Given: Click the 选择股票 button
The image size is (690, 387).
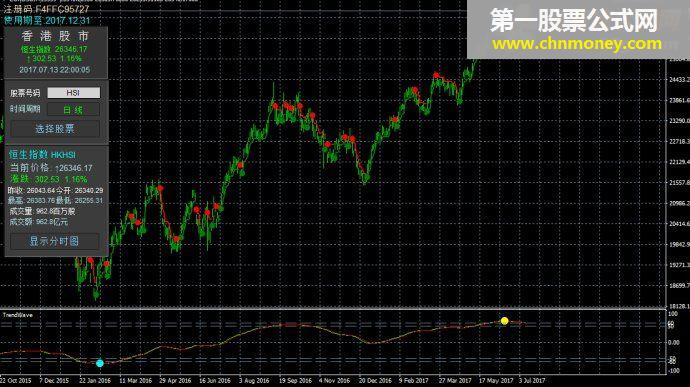Looking at the screenshot, I should tap(55, 129).
